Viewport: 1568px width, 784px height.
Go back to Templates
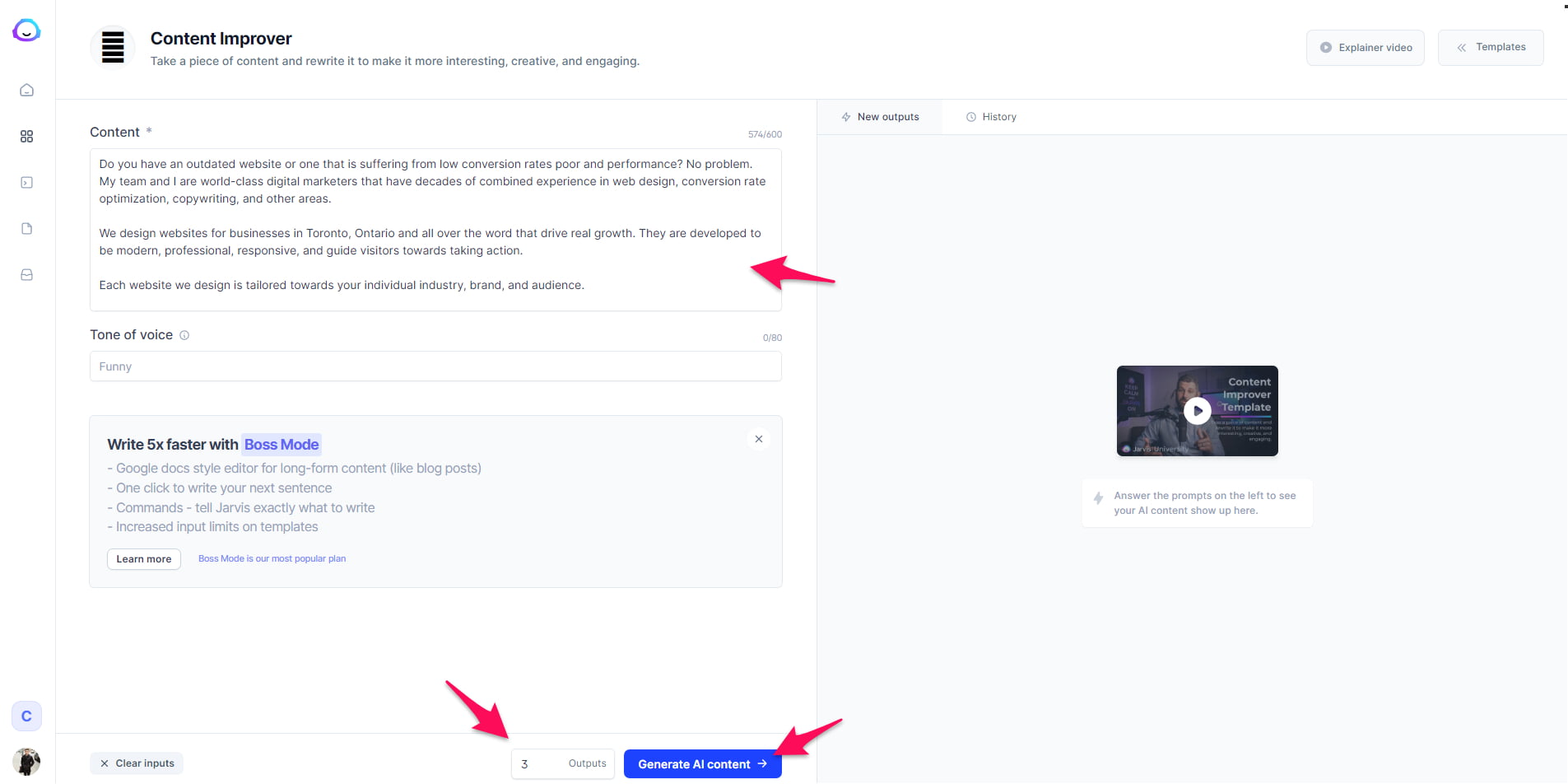point(1491,48)
